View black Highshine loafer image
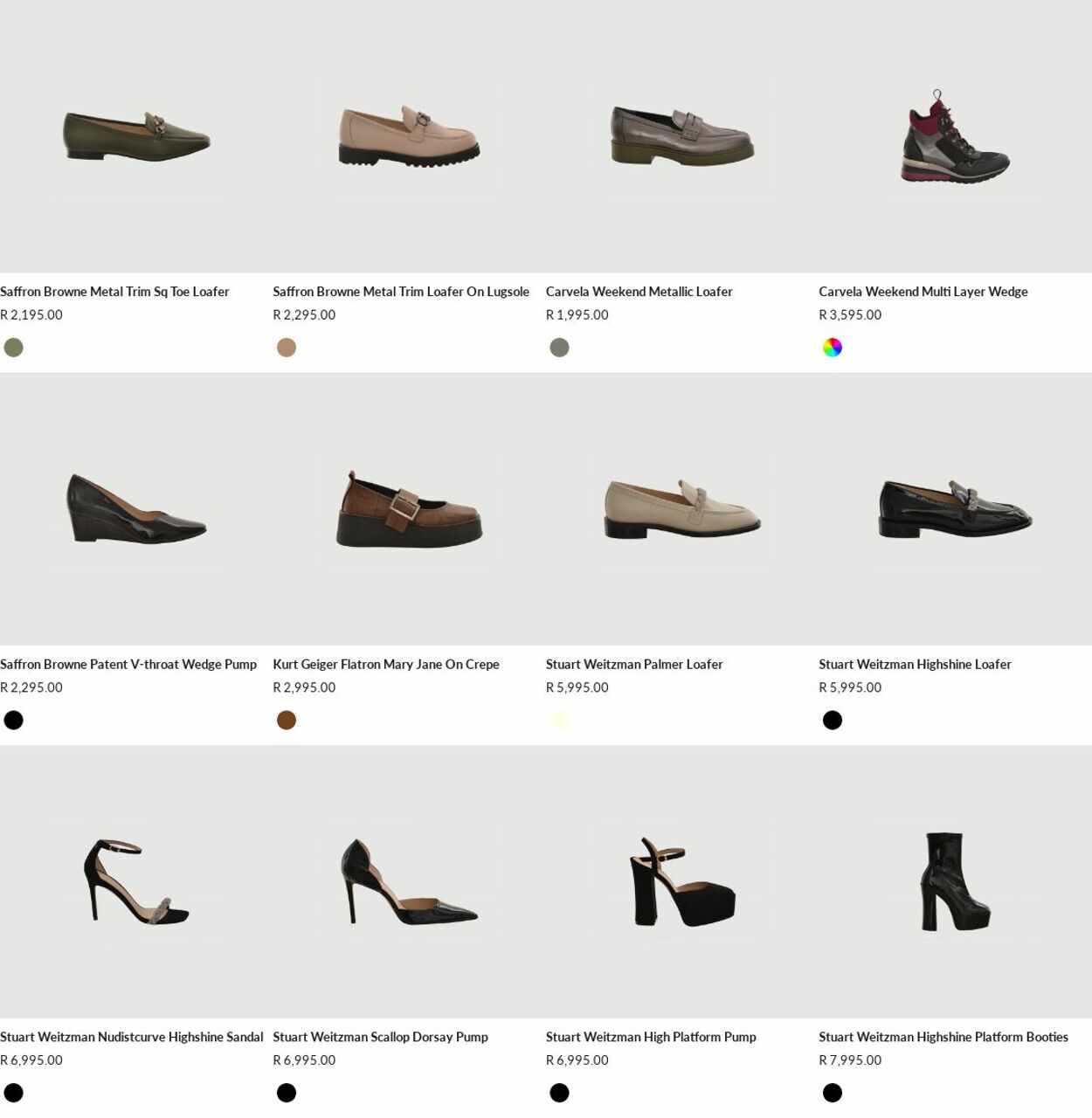The height and width of the screenshot is (1118, 1092). 955,509
